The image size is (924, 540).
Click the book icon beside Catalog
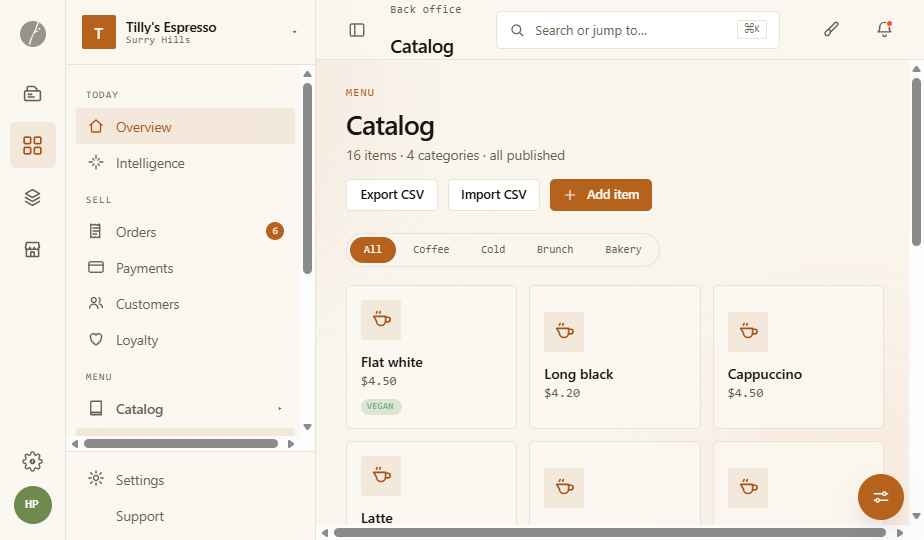click(x=96, y=408)
